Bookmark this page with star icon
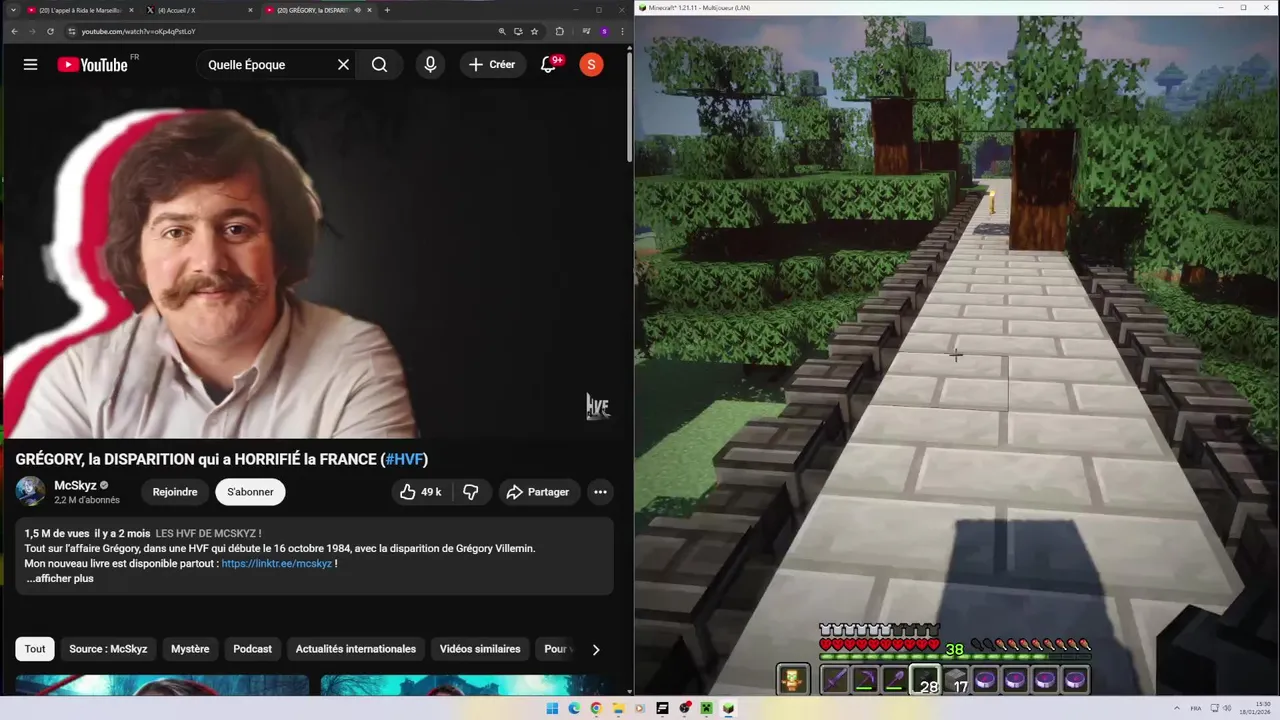The image size is (1280, 720). (534, 32)
